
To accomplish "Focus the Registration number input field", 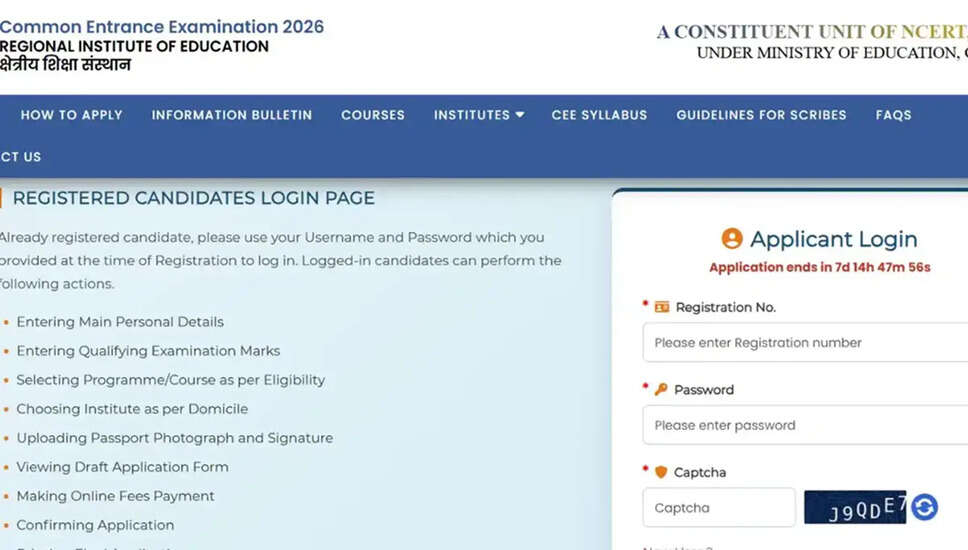I will click(x=805, y=342).
